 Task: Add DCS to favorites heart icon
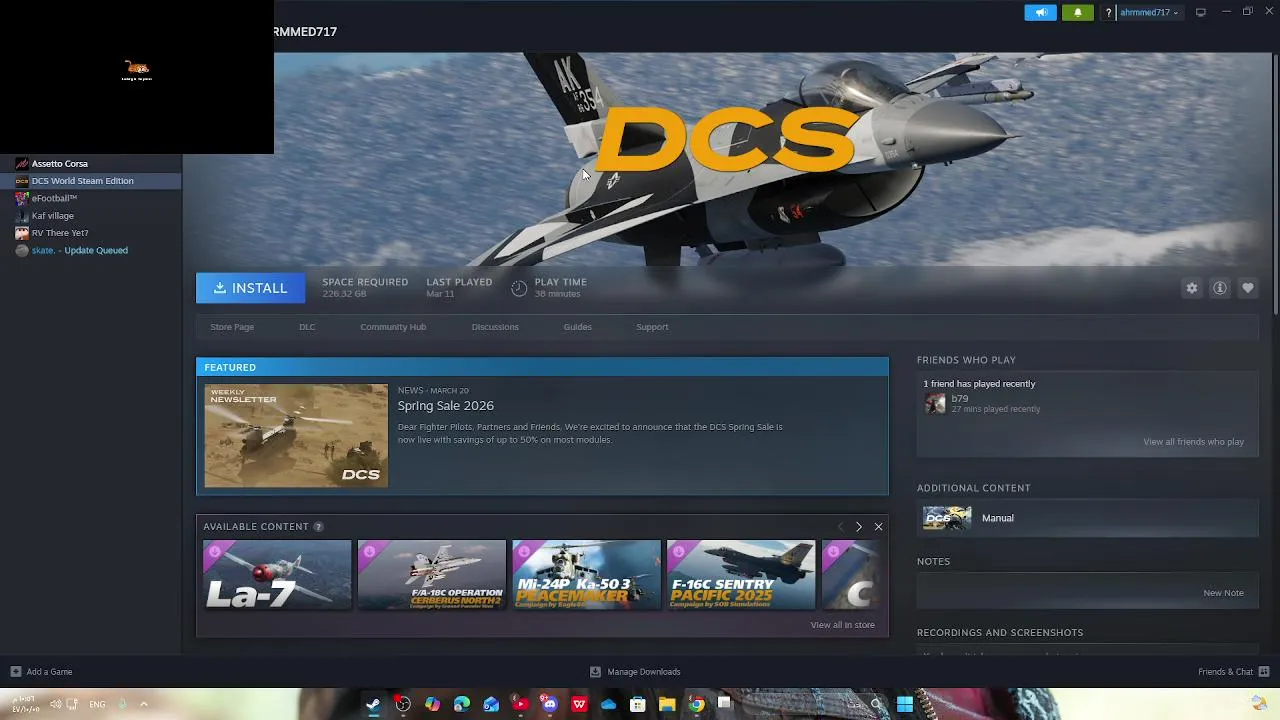pyautogui.click(x=1248, y=288)
